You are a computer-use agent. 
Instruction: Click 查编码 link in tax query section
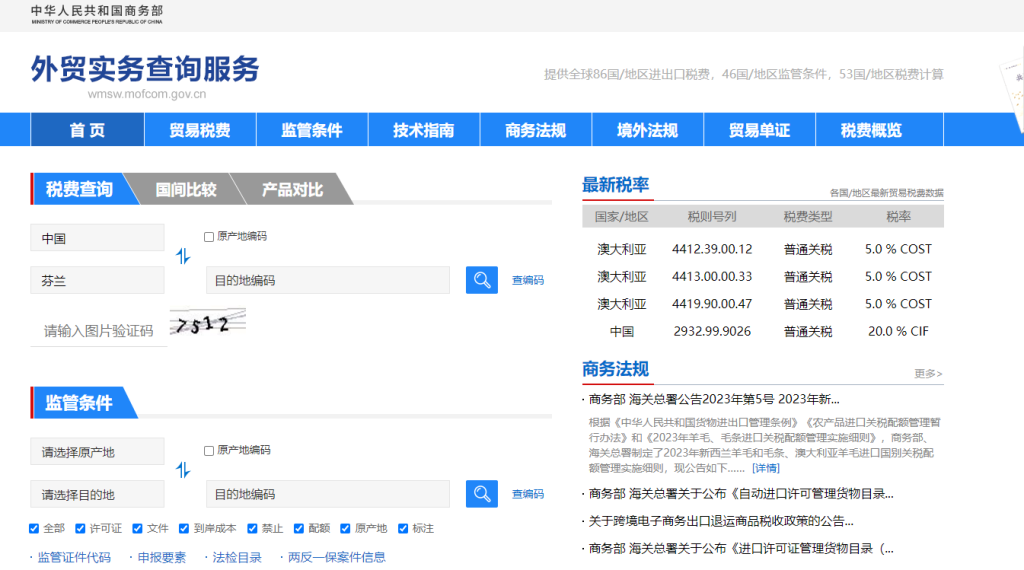tap(528, 280)
